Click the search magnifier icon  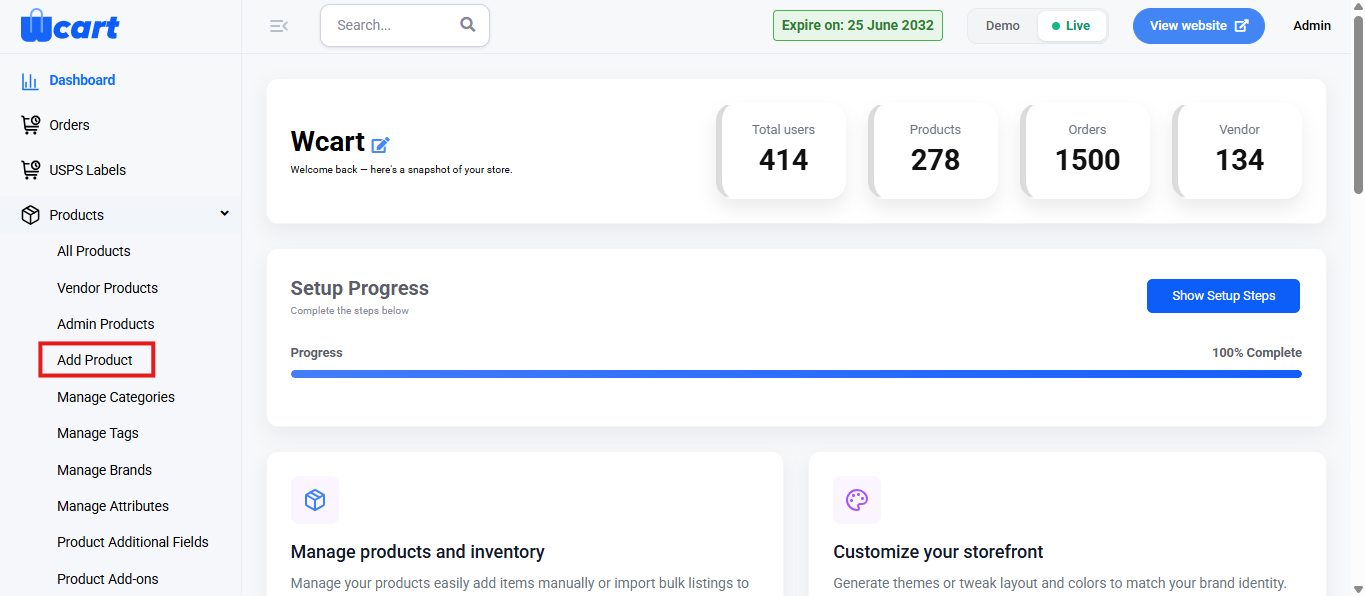[x=468, y=25]
